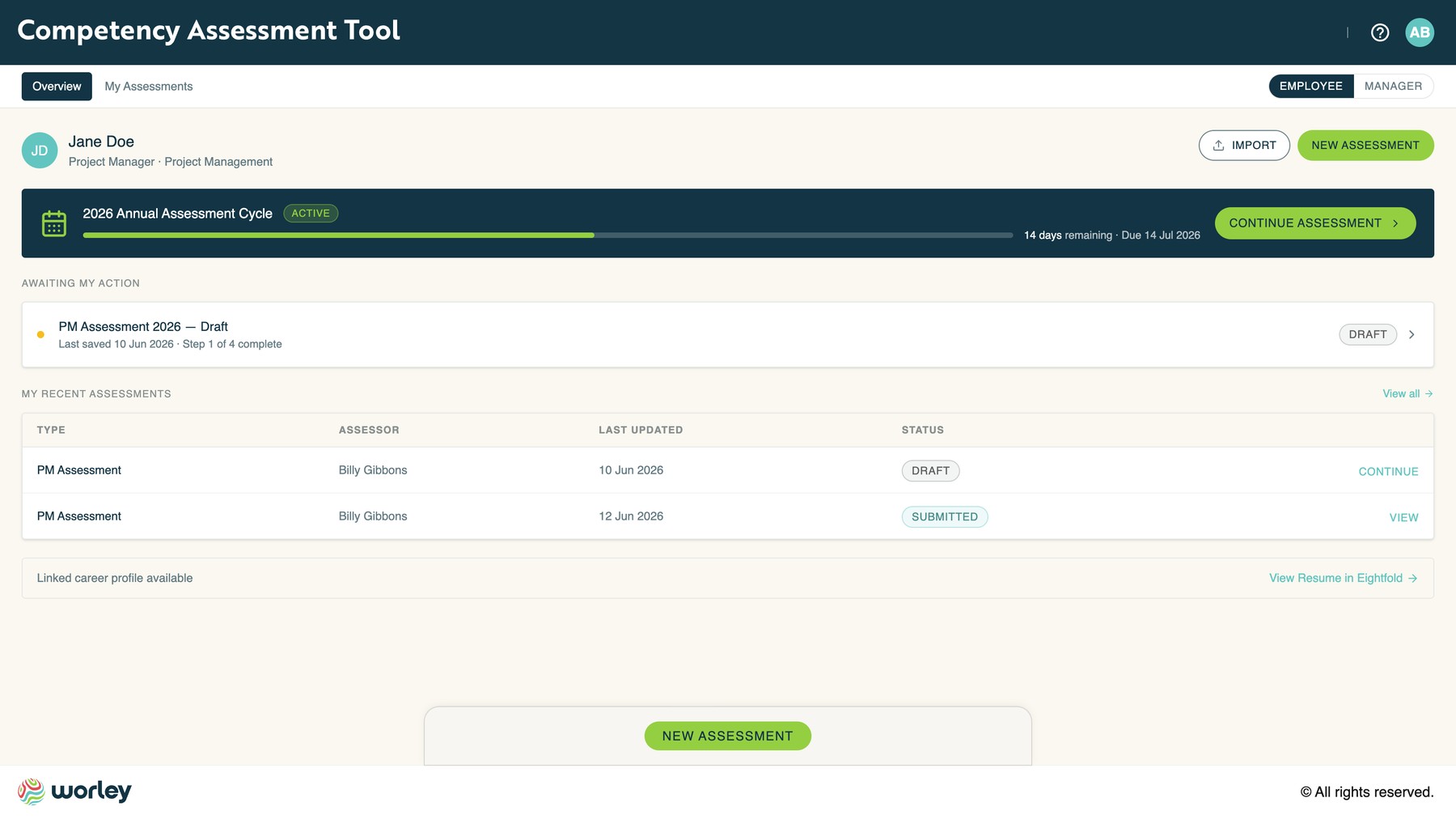The width and height of the screenshot is (1456, 819).
Task: Click the ASSESSOR column header
Action: click(x=369, y=431)
